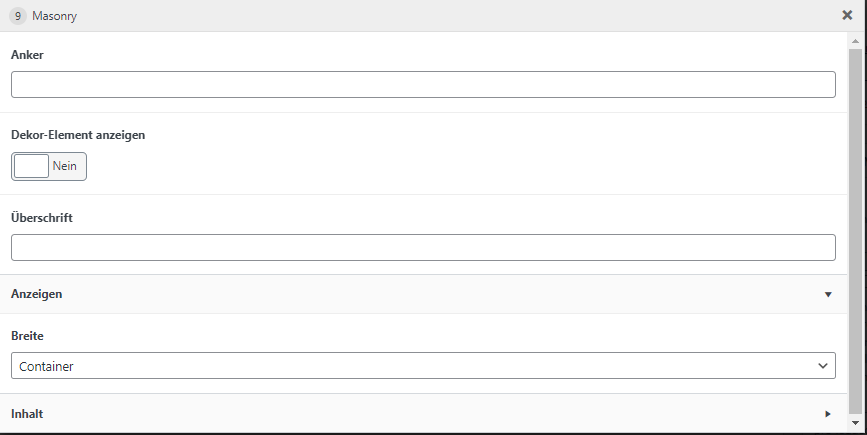Click the scrollbar down arrow
This screenshot has width=867, height=435.
855,424
